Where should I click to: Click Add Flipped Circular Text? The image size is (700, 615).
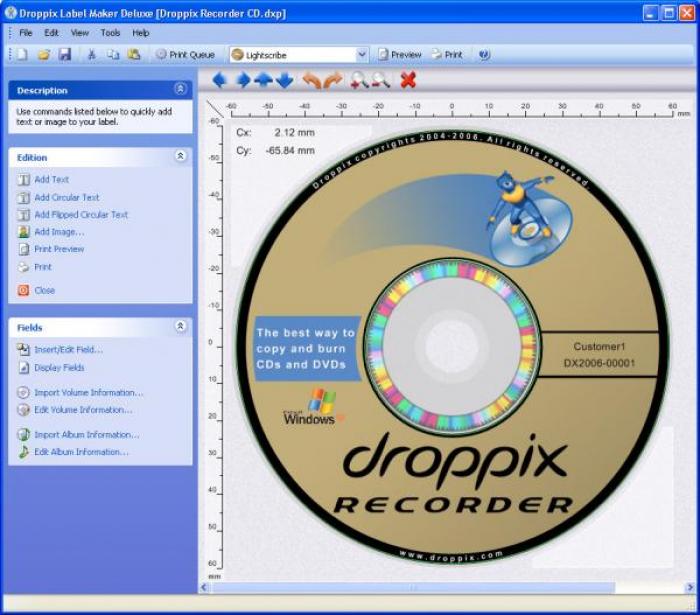coord(81,215)
